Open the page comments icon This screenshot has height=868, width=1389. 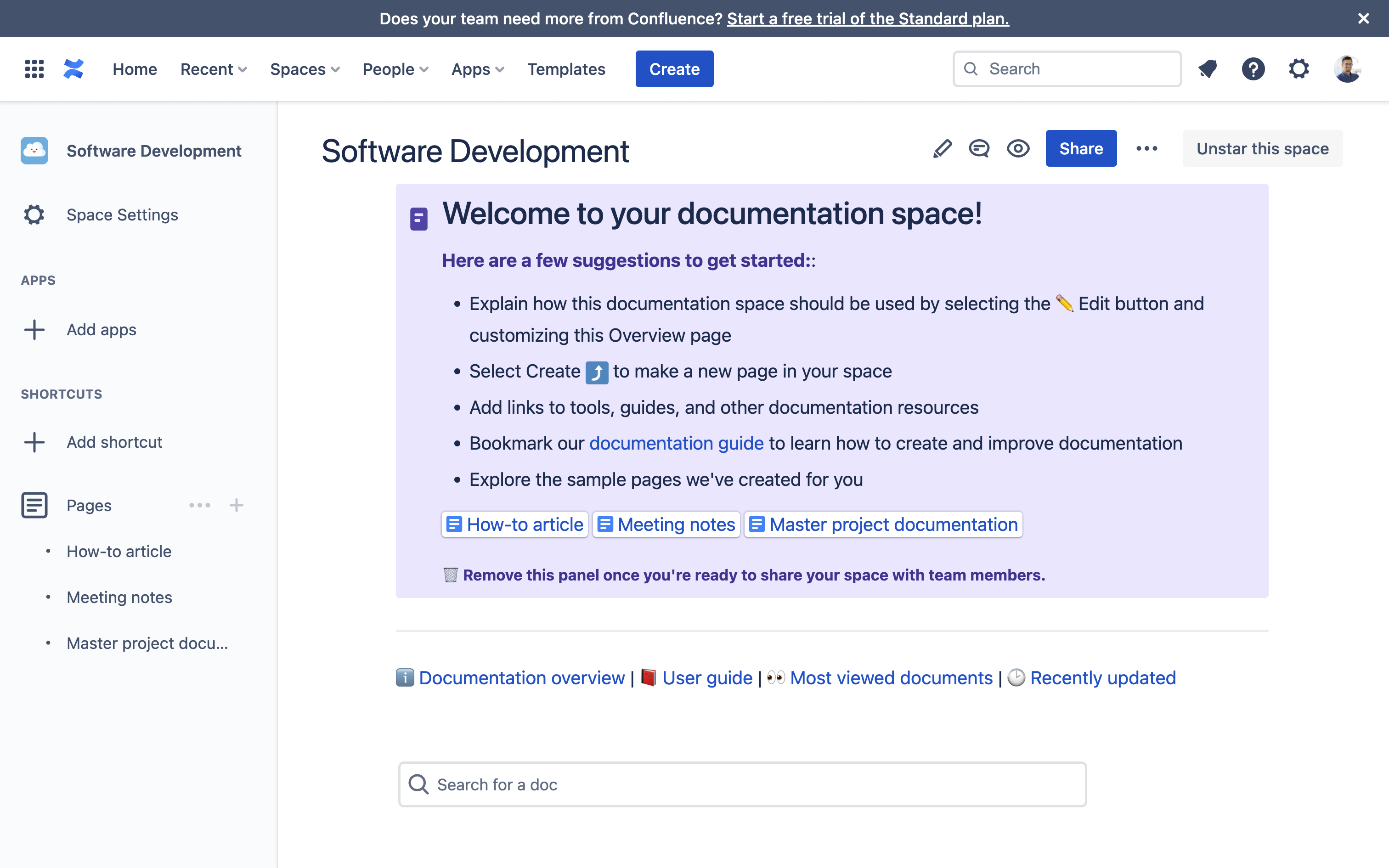[979, 149]
